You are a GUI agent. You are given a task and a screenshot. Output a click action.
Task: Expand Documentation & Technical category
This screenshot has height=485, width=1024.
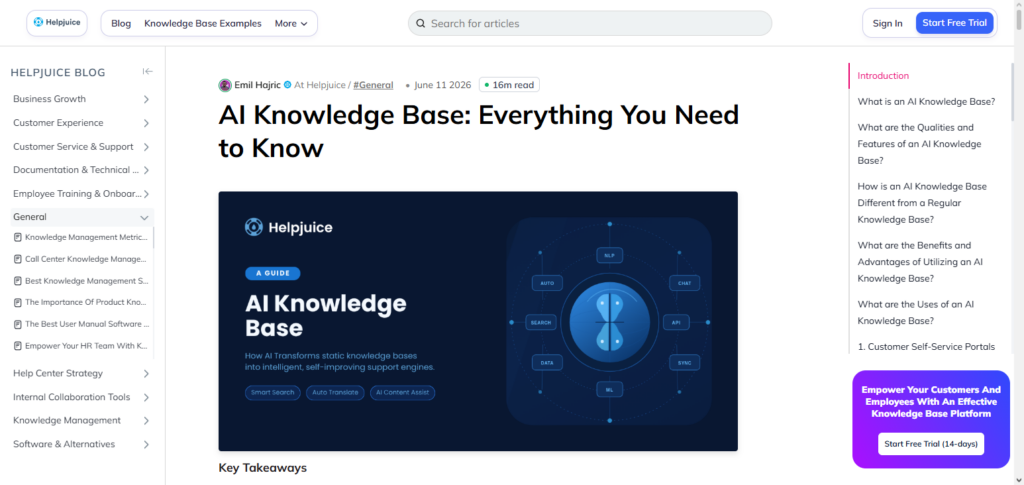tap(146, 170)
